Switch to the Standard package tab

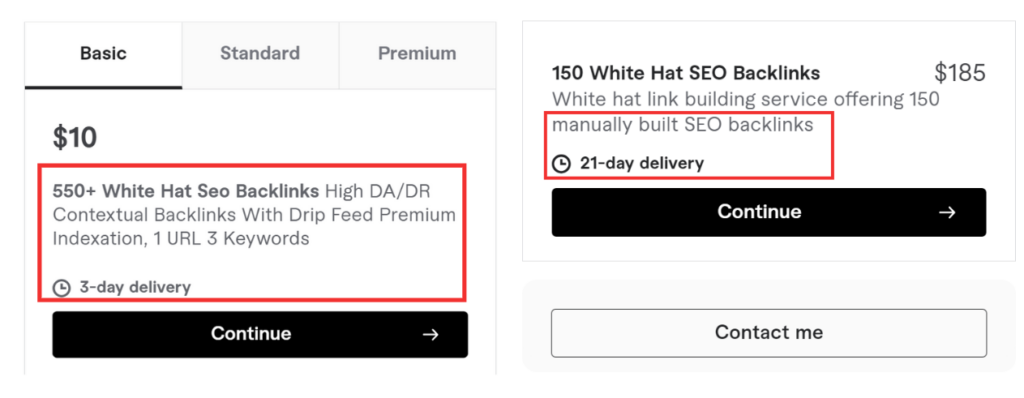(260, 55)
